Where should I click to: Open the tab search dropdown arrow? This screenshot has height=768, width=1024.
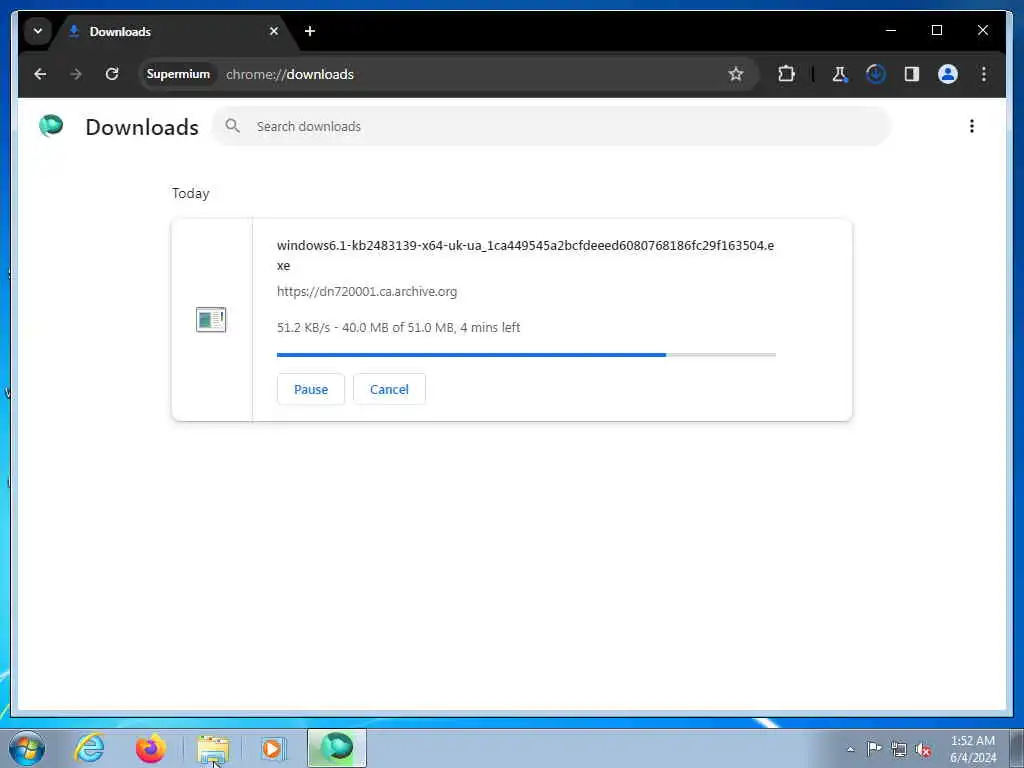(x=38, y=31)
